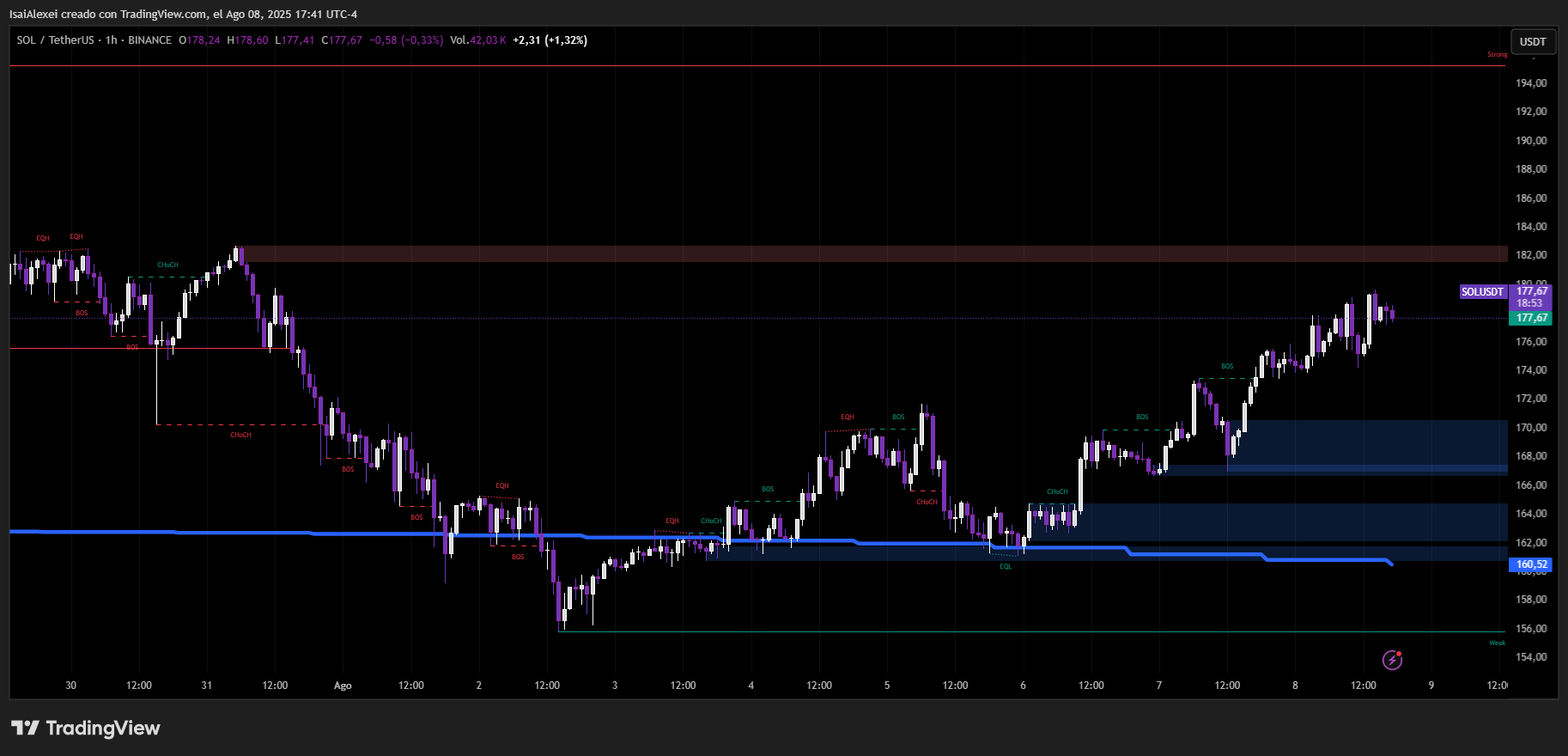Click the red supply zone rectangle

(x=859, y=254)
